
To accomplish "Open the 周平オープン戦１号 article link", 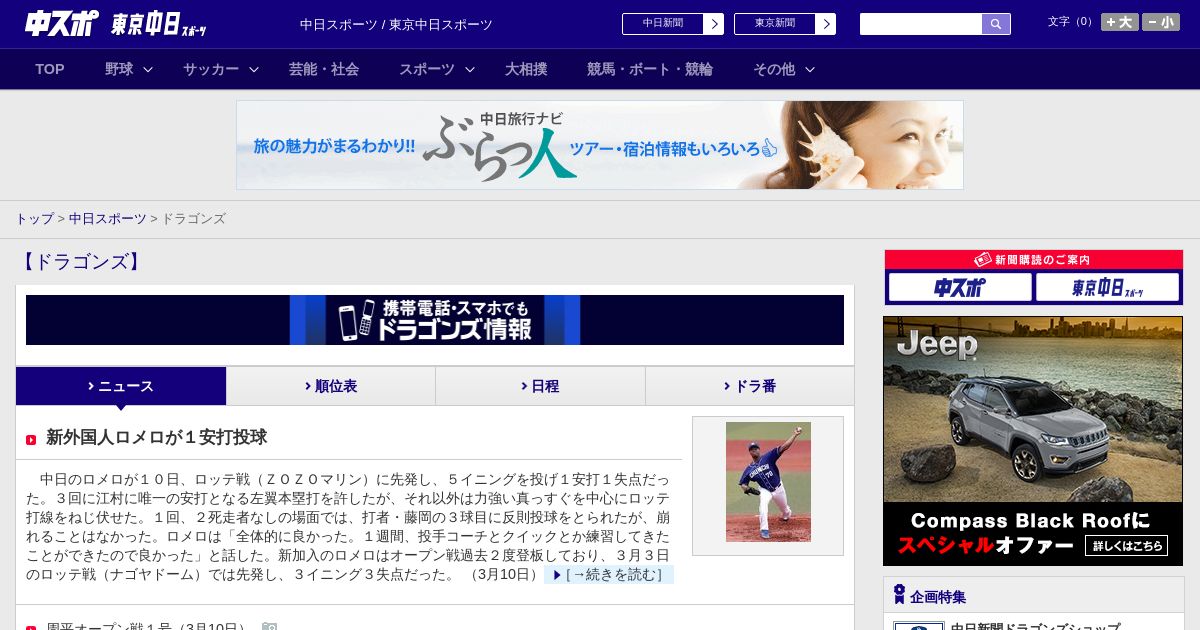I will 147,628.
